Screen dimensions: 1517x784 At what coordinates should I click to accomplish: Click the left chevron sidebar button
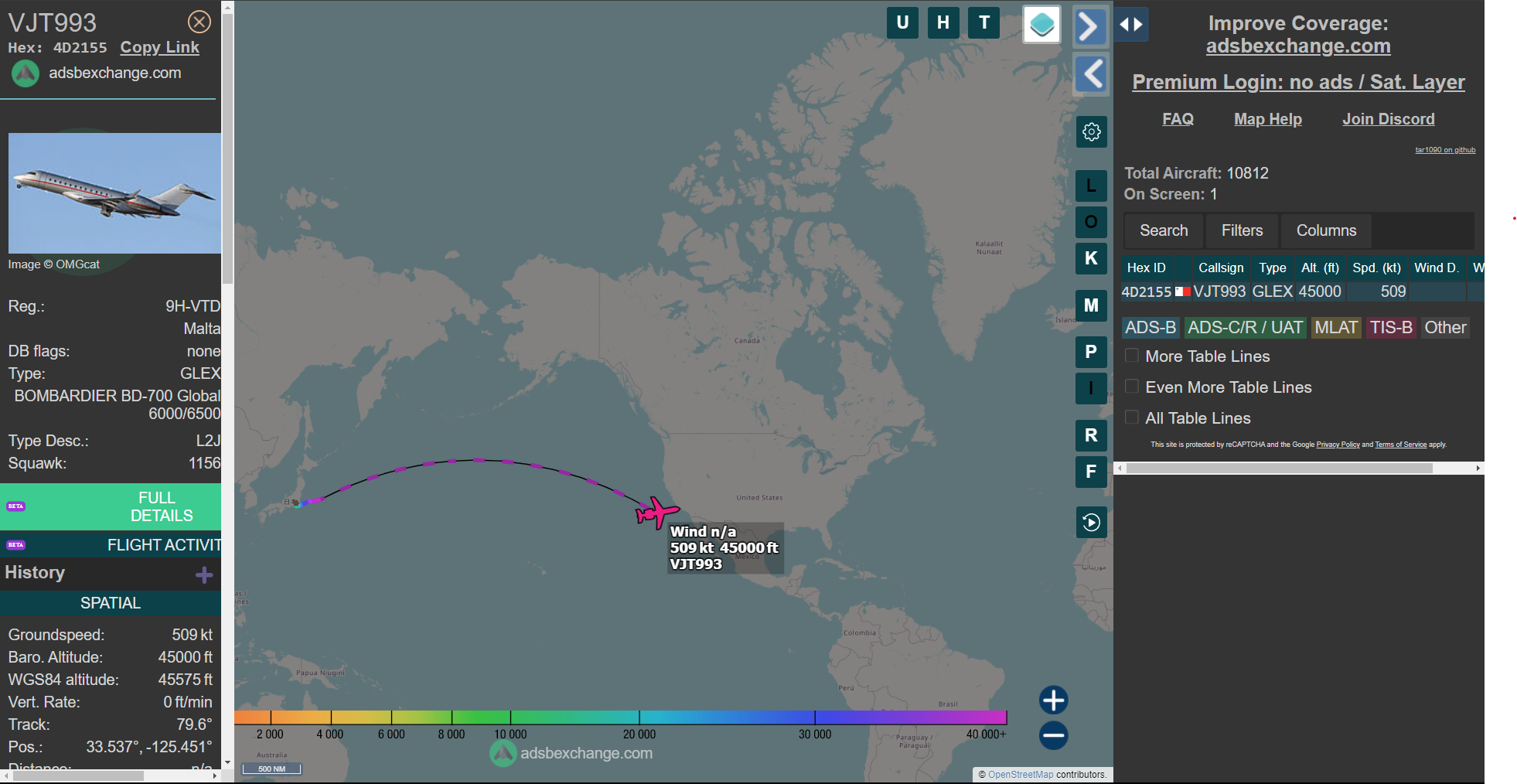pyautogui.click(x=1091, y=74)
